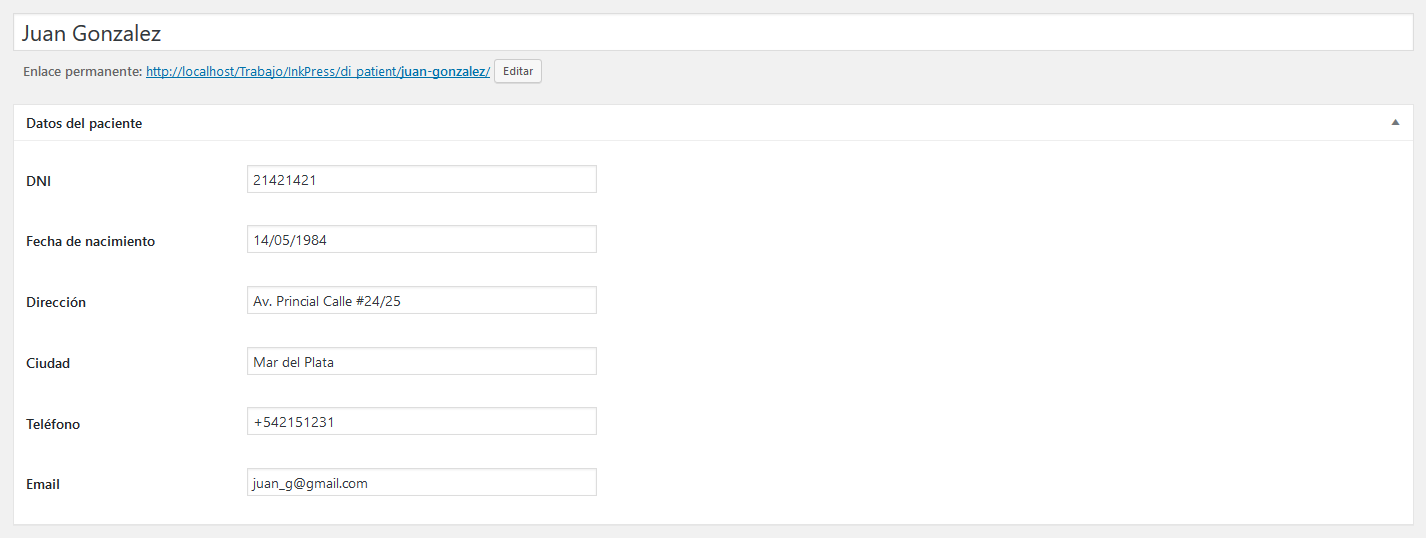Click the Fecha de nacimiento label

[90, 241]
